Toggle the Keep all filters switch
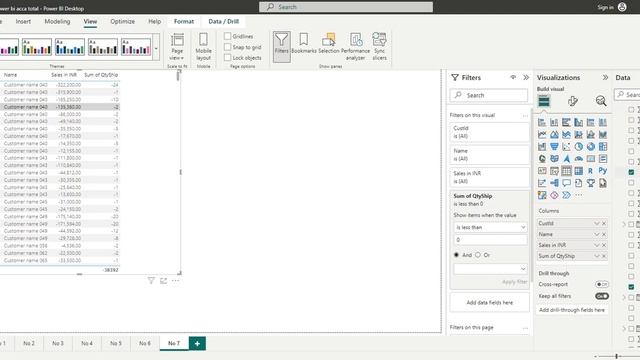 tap(602, 296)
